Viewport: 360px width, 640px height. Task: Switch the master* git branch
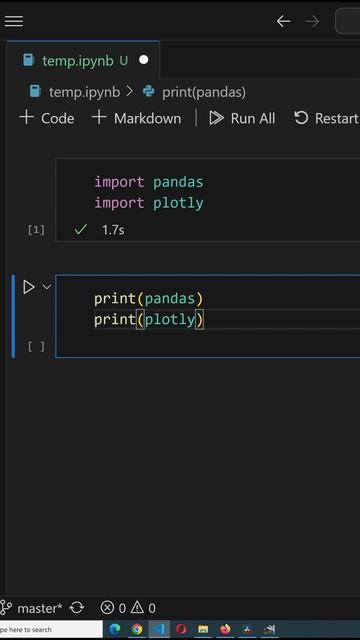31,608
